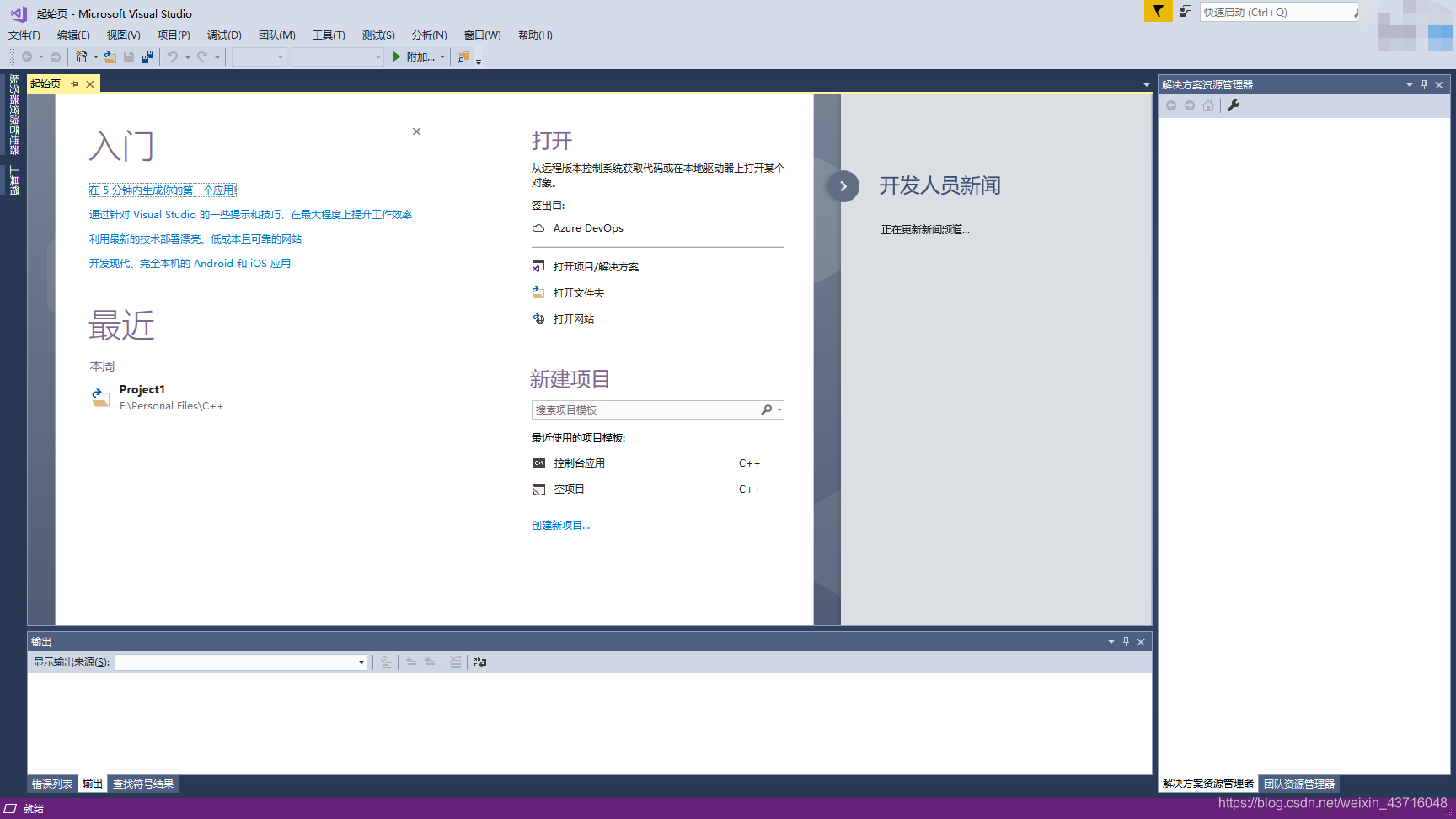Open the 附加 debug target dropdown arrow
Screen dimensions: 1456x819
click(x=442, y=57)
